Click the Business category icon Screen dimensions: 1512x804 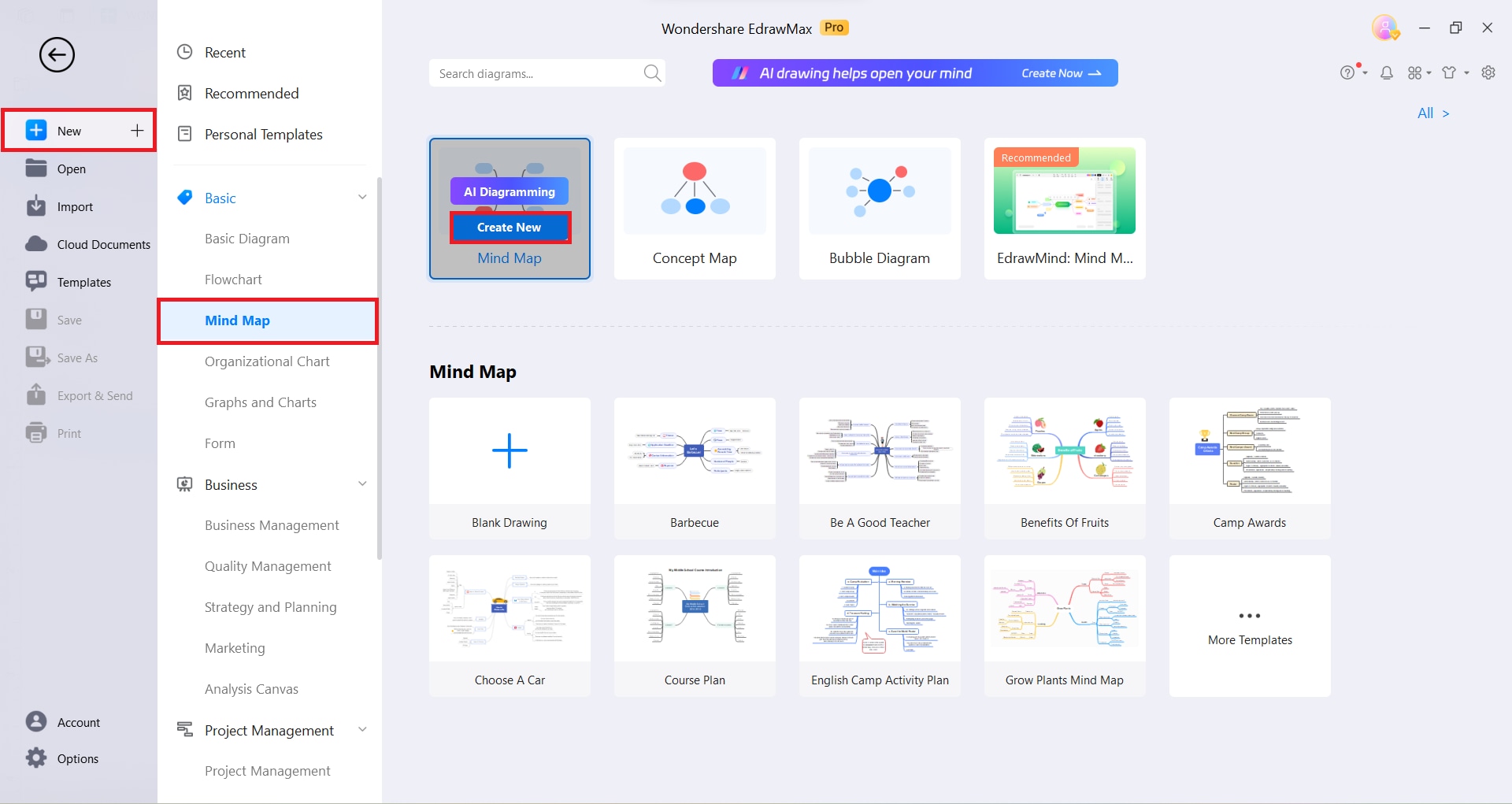pos(185,484)
